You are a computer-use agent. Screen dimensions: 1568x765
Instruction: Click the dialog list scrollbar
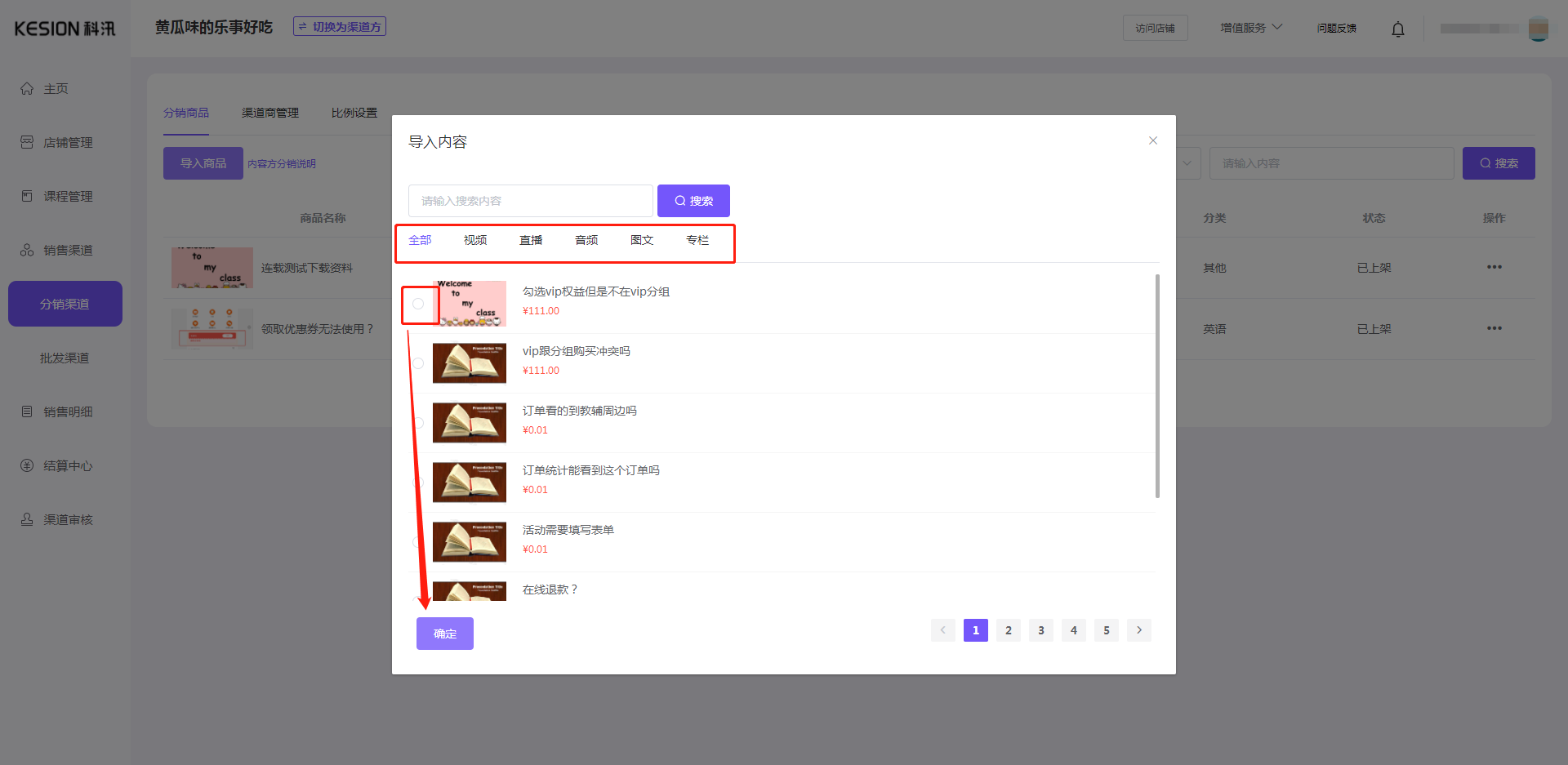point(1157,386)
